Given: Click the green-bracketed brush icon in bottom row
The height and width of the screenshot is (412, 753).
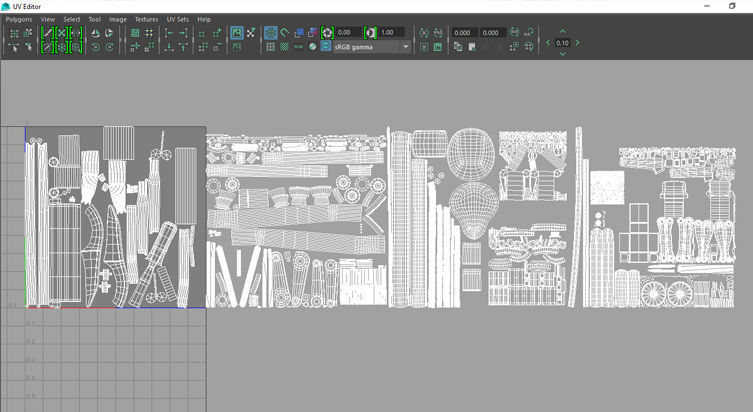Looking at the screenshot, I should click(x=47, y=47).
